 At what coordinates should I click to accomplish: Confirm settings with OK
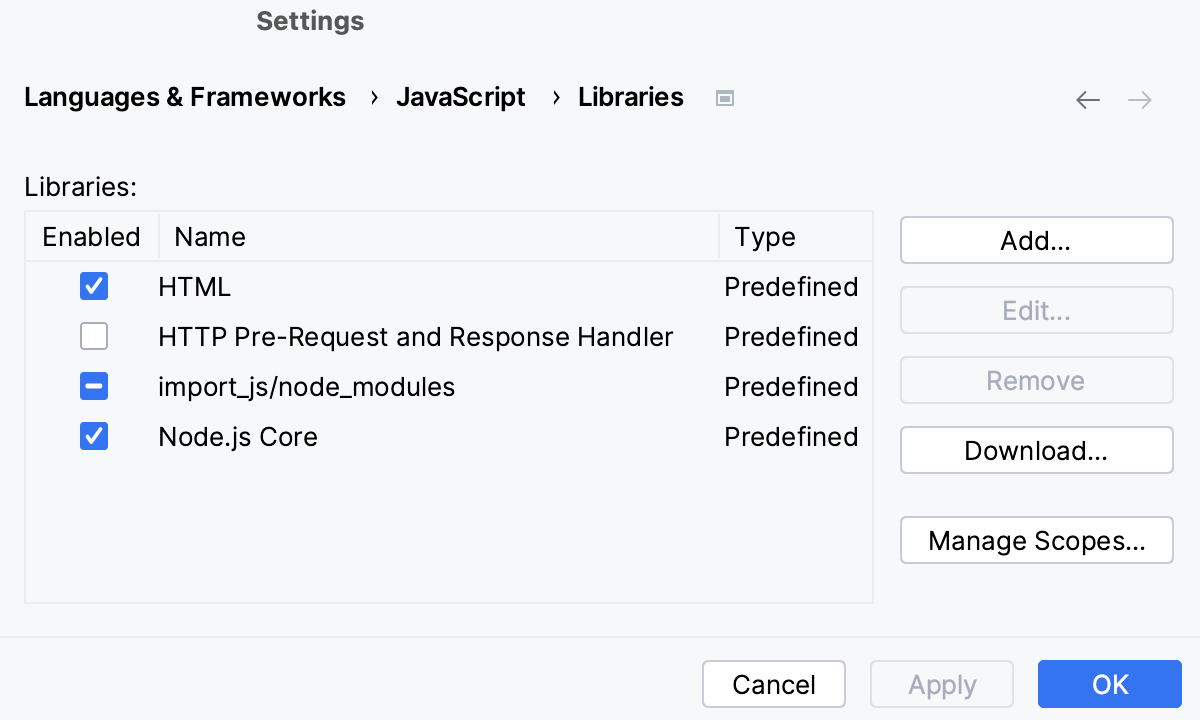coord(1109,684)
